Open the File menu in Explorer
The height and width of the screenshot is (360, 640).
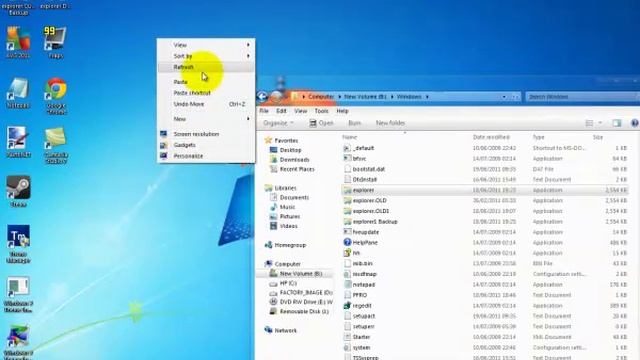pyautogui.click(x=264, y=111)
